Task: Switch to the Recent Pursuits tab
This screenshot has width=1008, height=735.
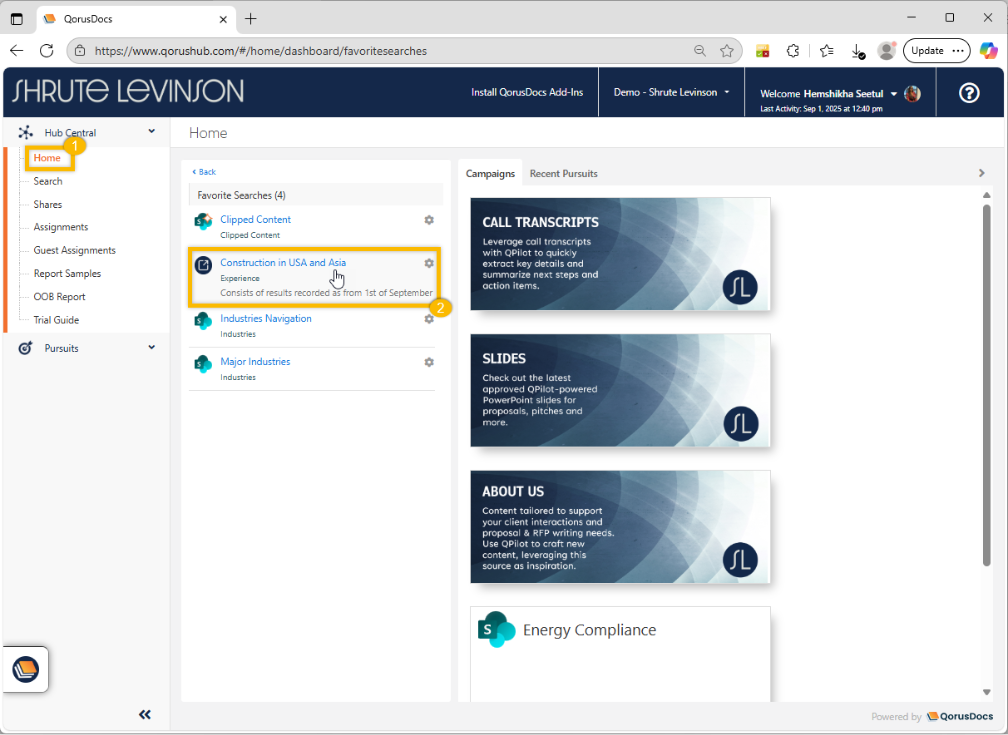Action: 563,174
